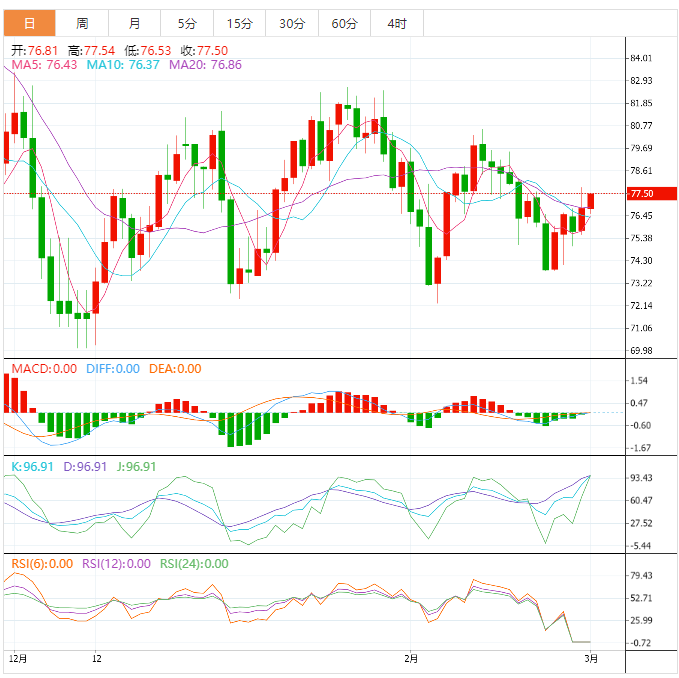Viewport: 679px width, 678px height.
Task: Switch to the 5分 interval tab
Action: 187,23
